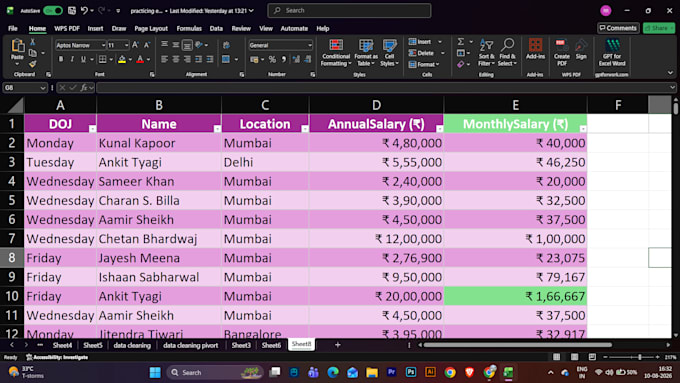Open the Location column filter dropdown
The width and height of the screenshot is (680, 383).
(305, 128)
